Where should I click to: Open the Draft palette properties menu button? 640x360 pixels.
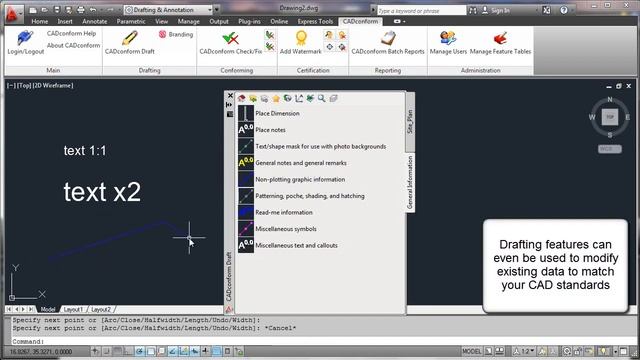click(x=230, y=114)
